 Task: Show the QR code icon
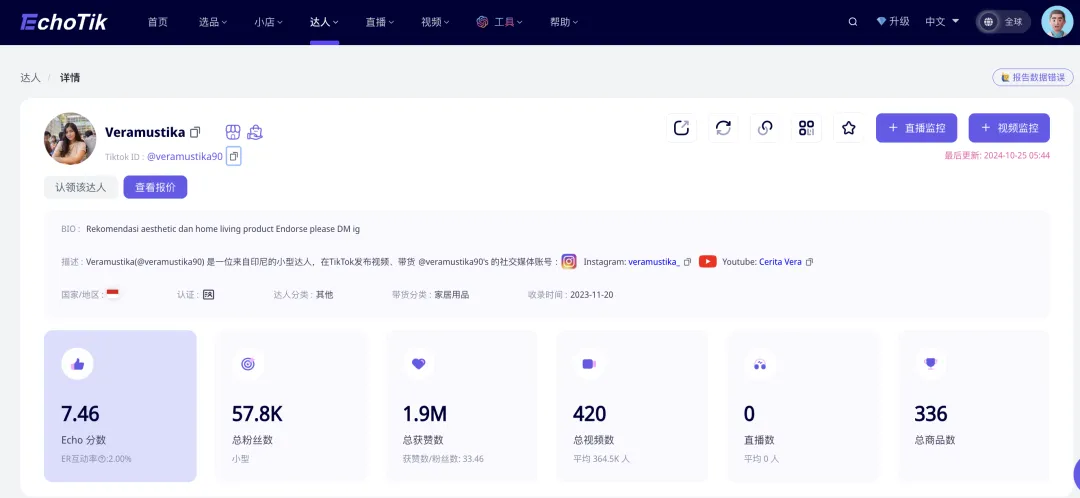coord(807,128)
